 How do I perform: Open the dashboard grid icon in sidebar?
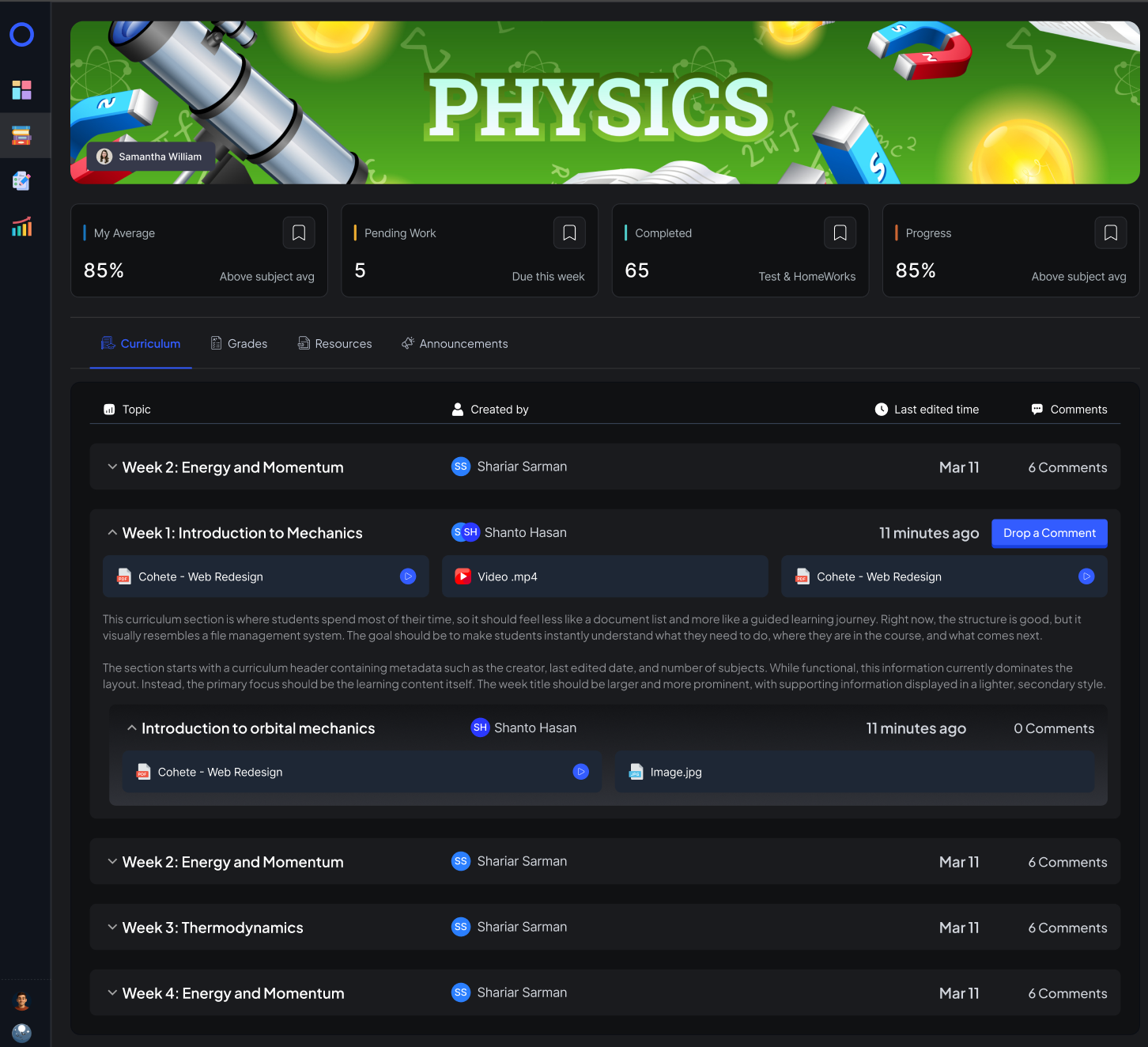pyautogui.click(x=22, y=89)
